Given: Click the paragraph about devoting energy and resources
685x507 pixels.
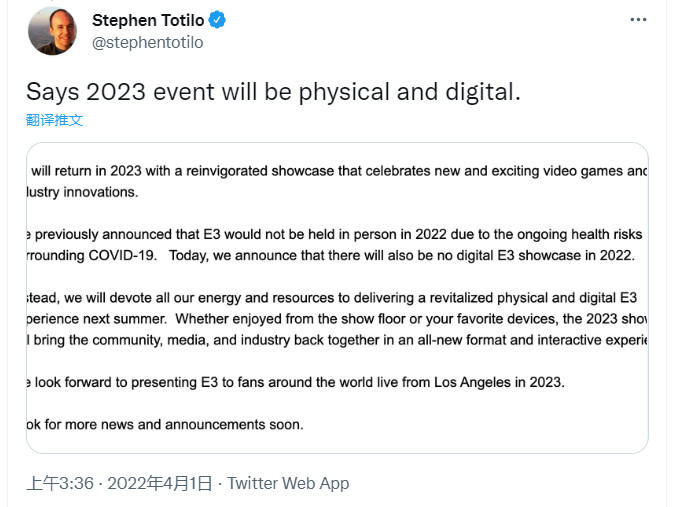Looking at the screenshot, I should click(x=337, y=319).
